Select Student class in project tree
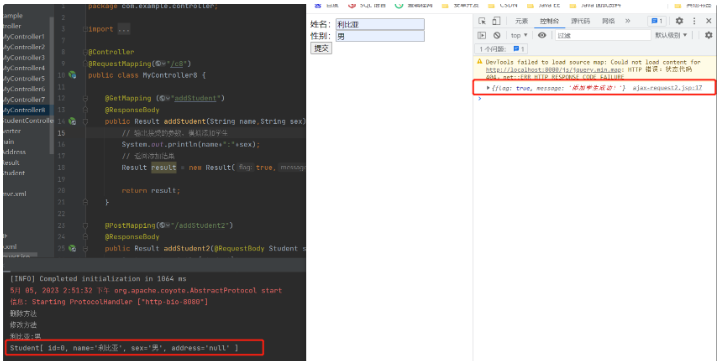This screenshot has width=720, height=361. [14, 173]
